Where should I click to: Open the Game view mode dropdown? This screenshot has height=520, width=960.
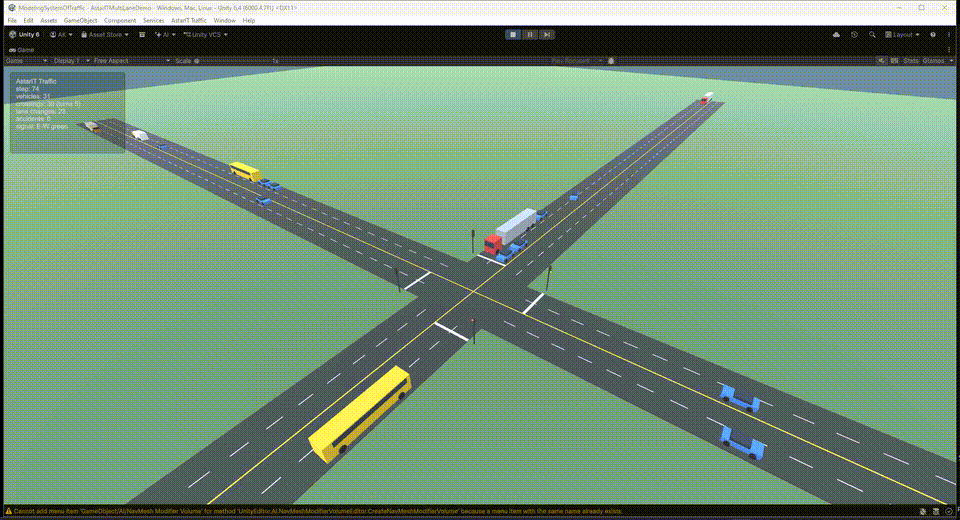coord(26,61)
